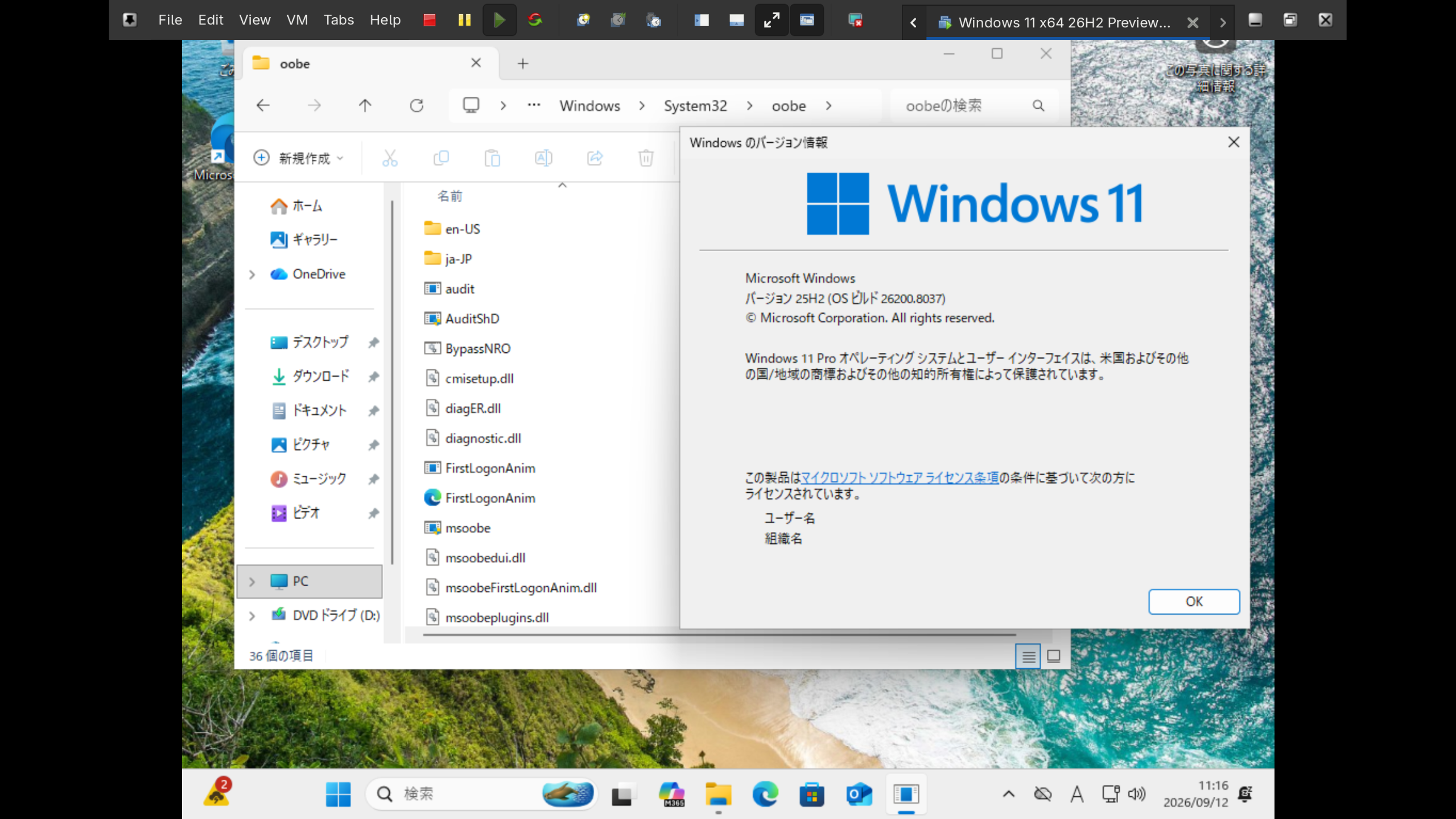Viewport: 1456px width, 819px height.
Task: Click OK in the Windows version dialog
Action: click(x=1194, y=602)
